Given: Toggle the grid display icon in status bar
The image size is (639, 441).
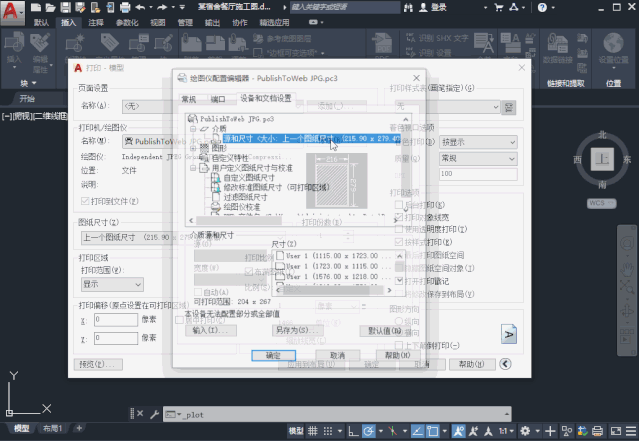Looking at the screenshot, I should pos(313,431).
